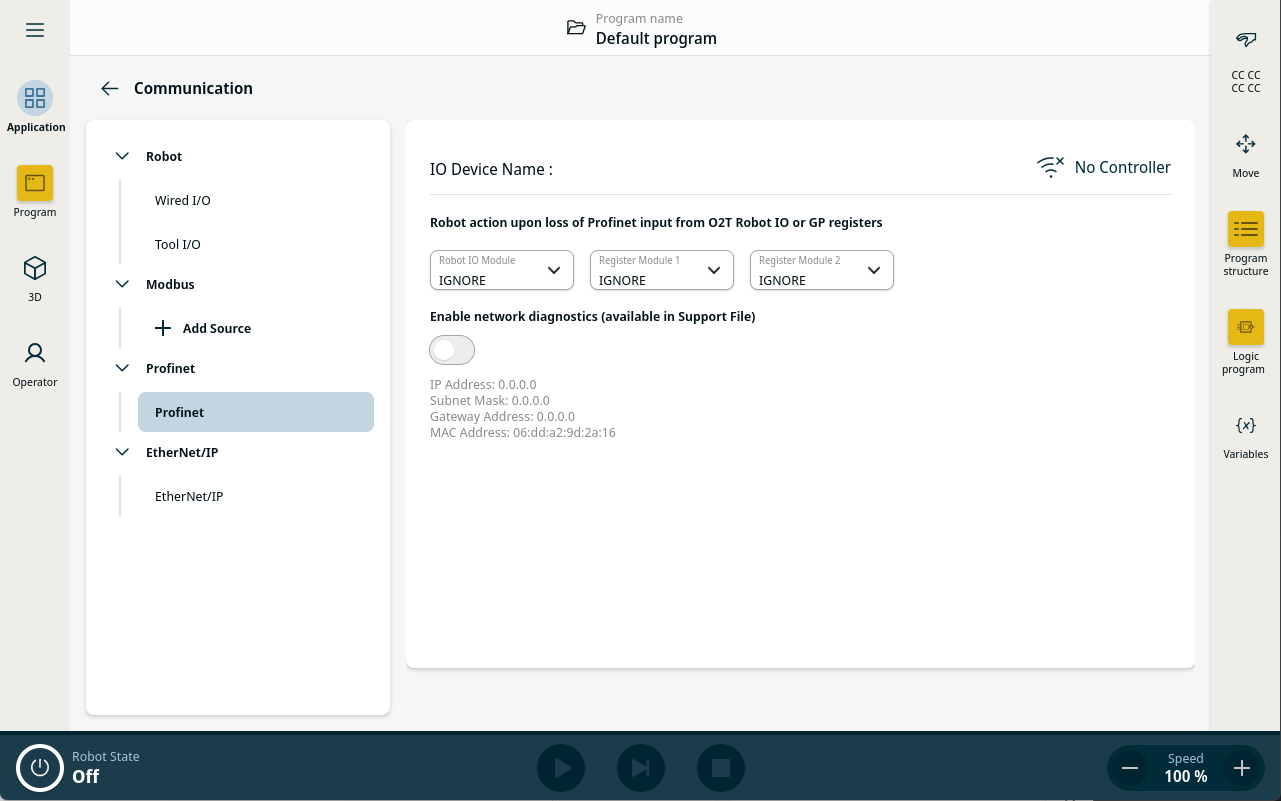Go back using the Communication arrow
Viewport: 1281px width, 801px height.
pyautogui.click(x=110, y=88)
